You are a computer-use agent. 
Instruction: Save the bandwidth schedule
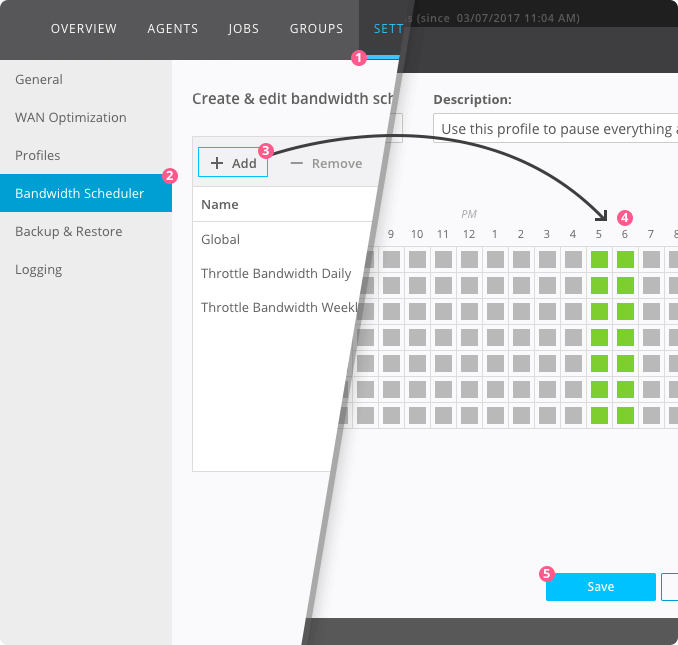[601, 587]
